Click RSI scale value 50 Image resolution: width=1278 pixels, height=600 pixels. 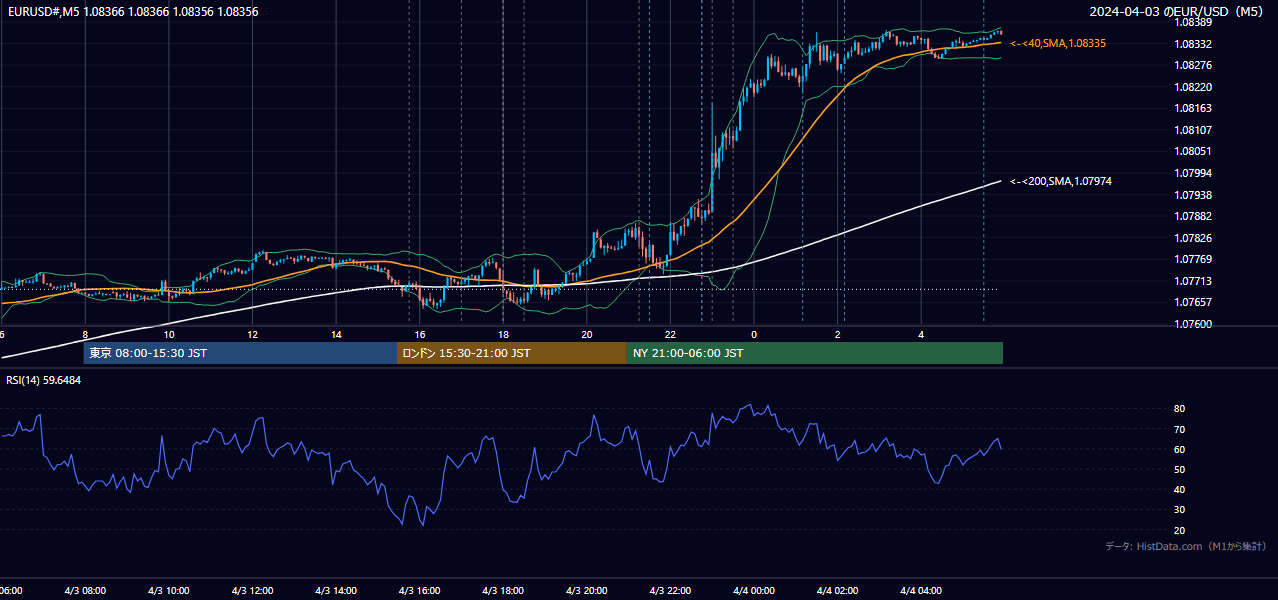click(x=1179, y=469)
